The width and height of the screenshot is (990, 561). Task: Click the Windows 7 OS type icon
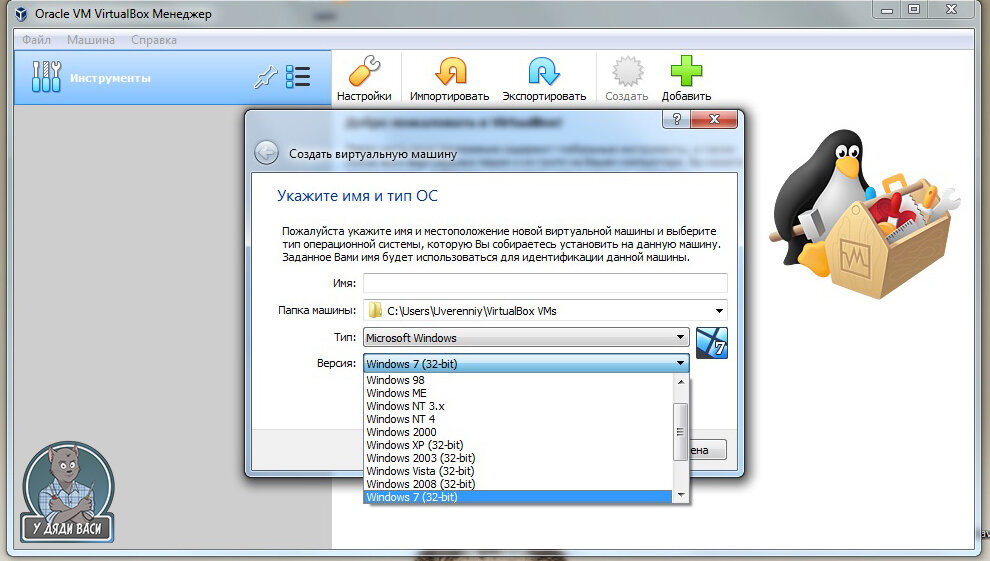pos(712,343)
